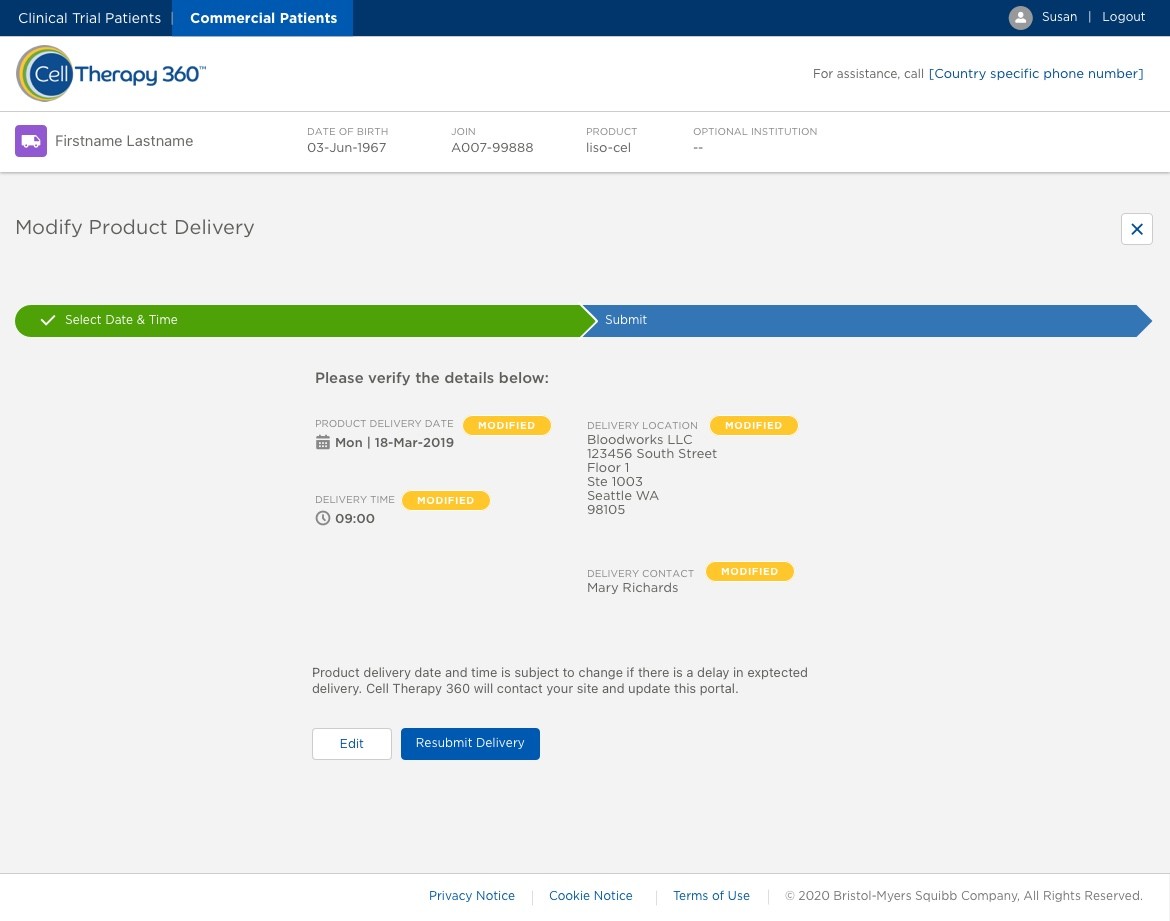Click the Optional Institution label
The height and width of the screenshot is (921, 1170).
754,131
